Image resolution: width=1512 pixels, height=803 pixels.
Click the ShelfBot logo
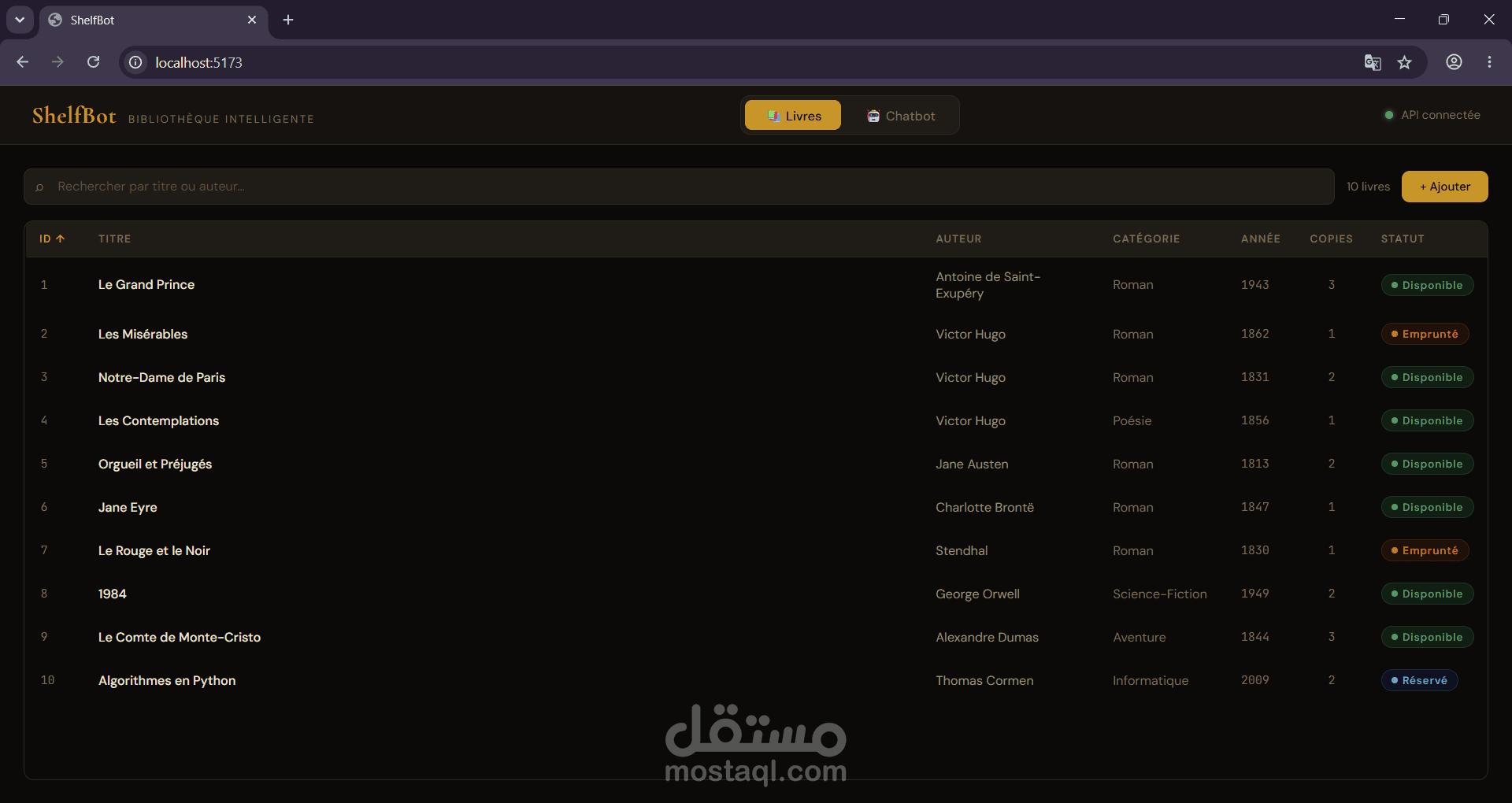point(74,116)
